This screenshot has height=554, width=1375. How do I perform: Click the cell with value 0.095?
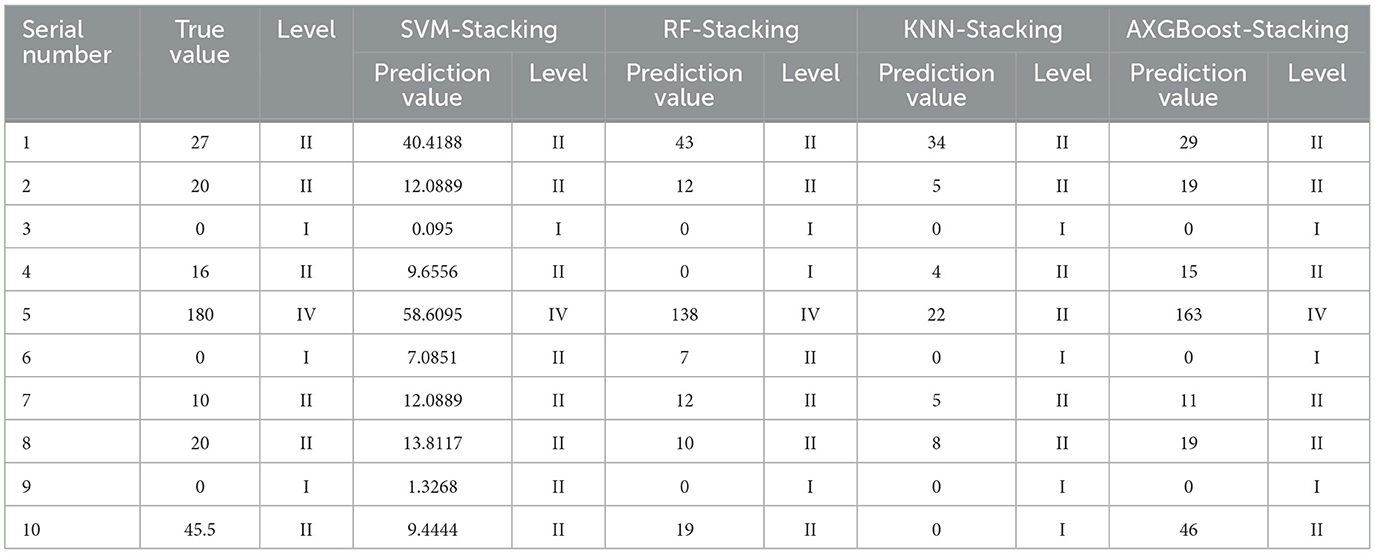point(432,228)
